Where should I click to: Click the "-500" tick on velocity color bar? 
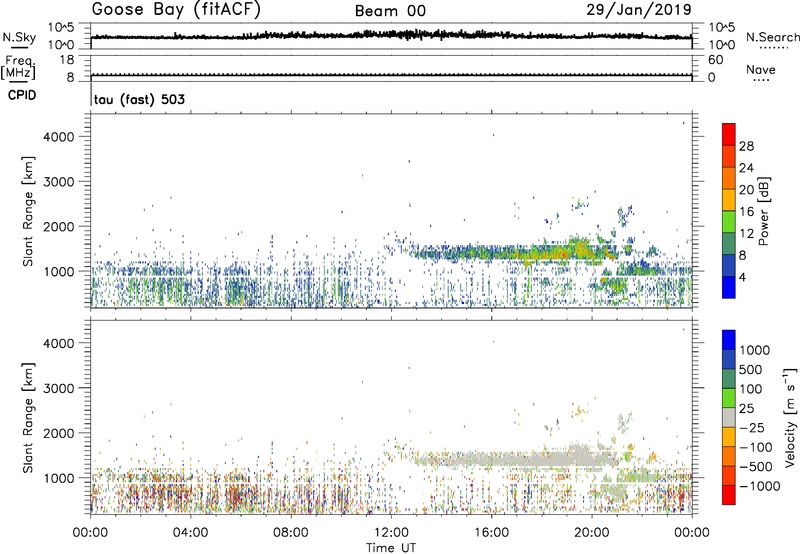click(x=756, y=467)
